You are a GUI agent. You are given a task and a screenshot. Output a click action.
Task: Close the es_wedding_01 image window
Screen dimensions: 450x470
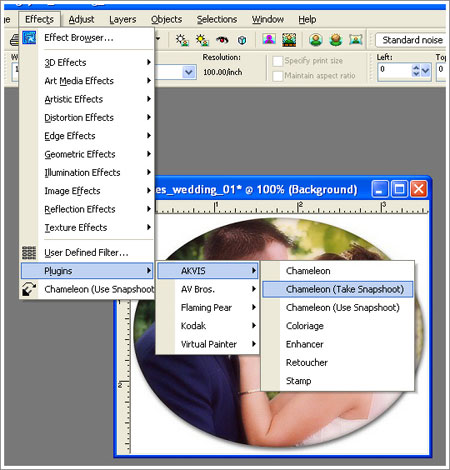tap(419, 189)
